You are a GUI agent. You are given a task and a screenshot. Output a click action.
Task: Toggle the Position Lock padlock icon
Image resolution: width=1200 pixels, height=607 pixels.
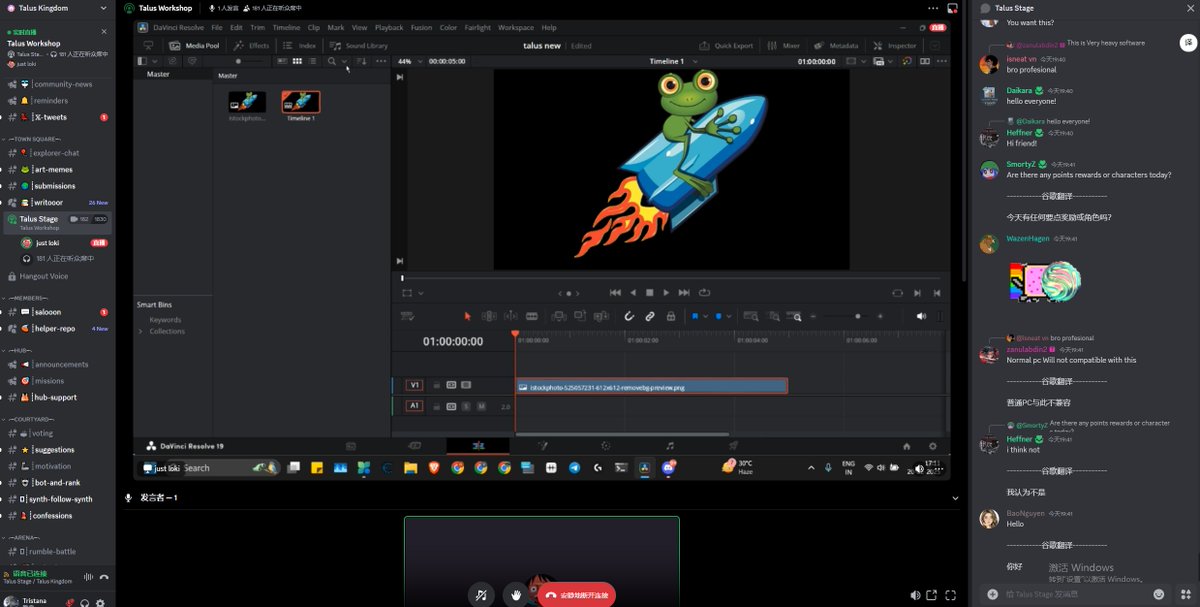tap(671, 316)
